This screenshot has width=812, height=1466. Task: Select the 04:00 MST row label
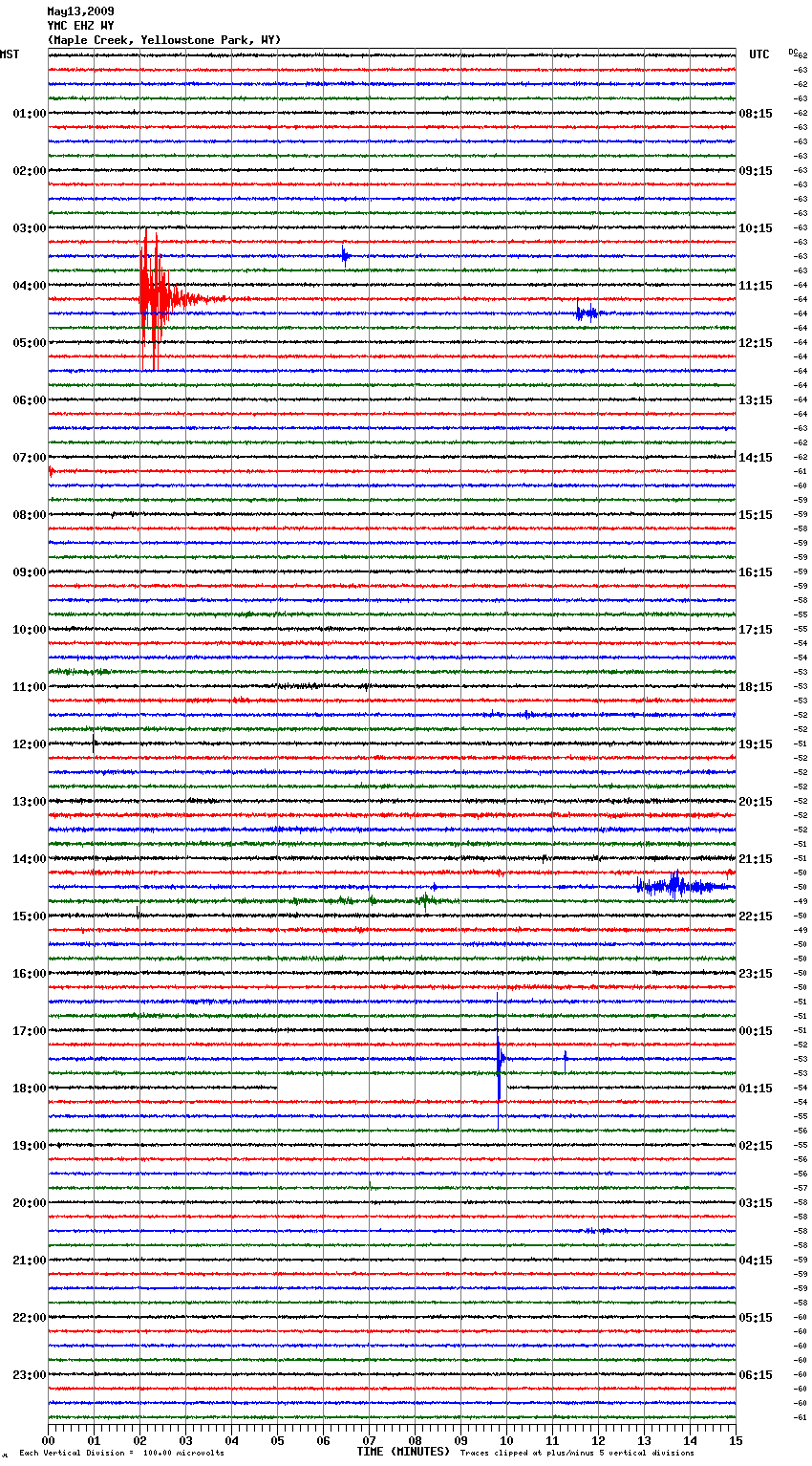point(30,286)
